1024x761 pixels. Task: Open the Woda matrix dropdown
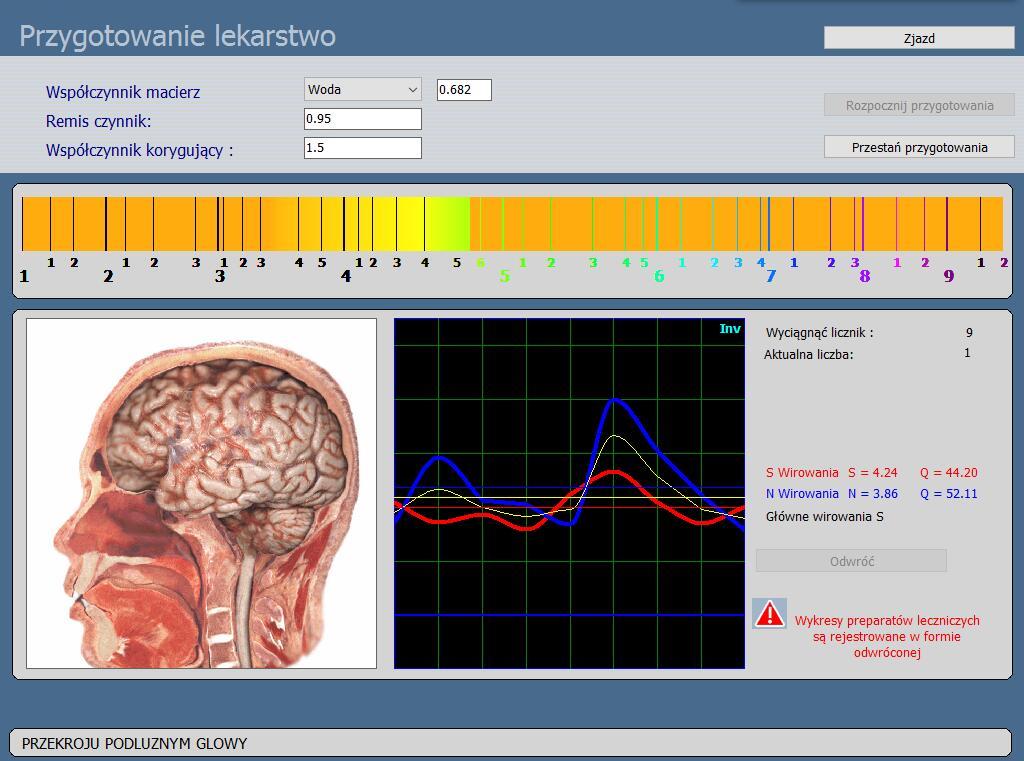point(362,89)
